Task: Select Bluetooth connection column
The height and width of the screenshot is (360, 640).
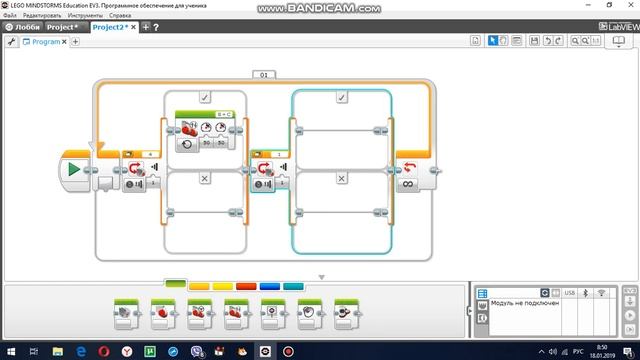Action: pos(585,293)
